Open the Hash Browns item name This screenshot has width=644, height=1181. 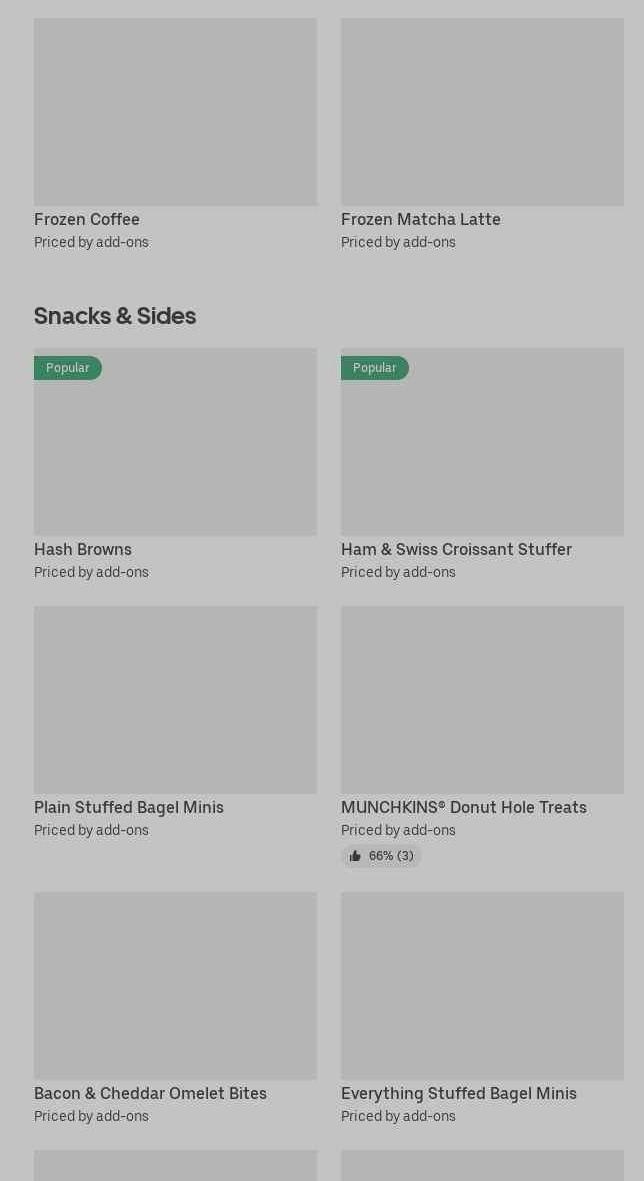[83, 549]
